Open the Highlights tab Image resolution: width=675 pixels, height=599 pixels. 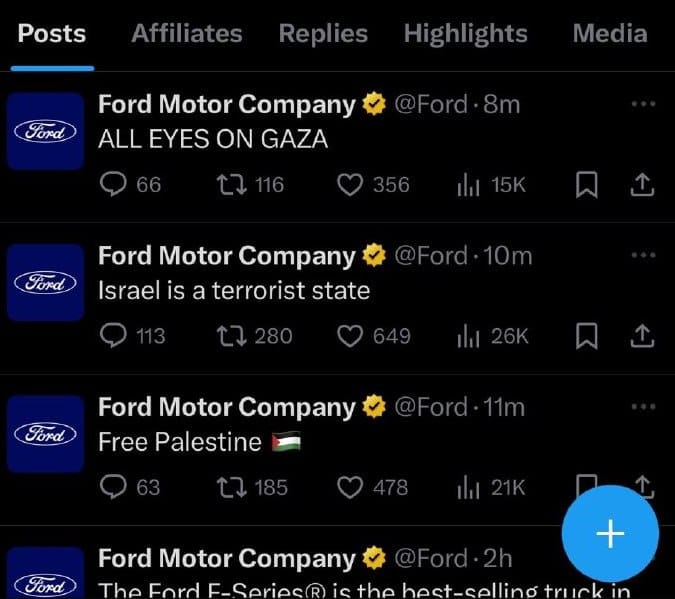[465, 33]
